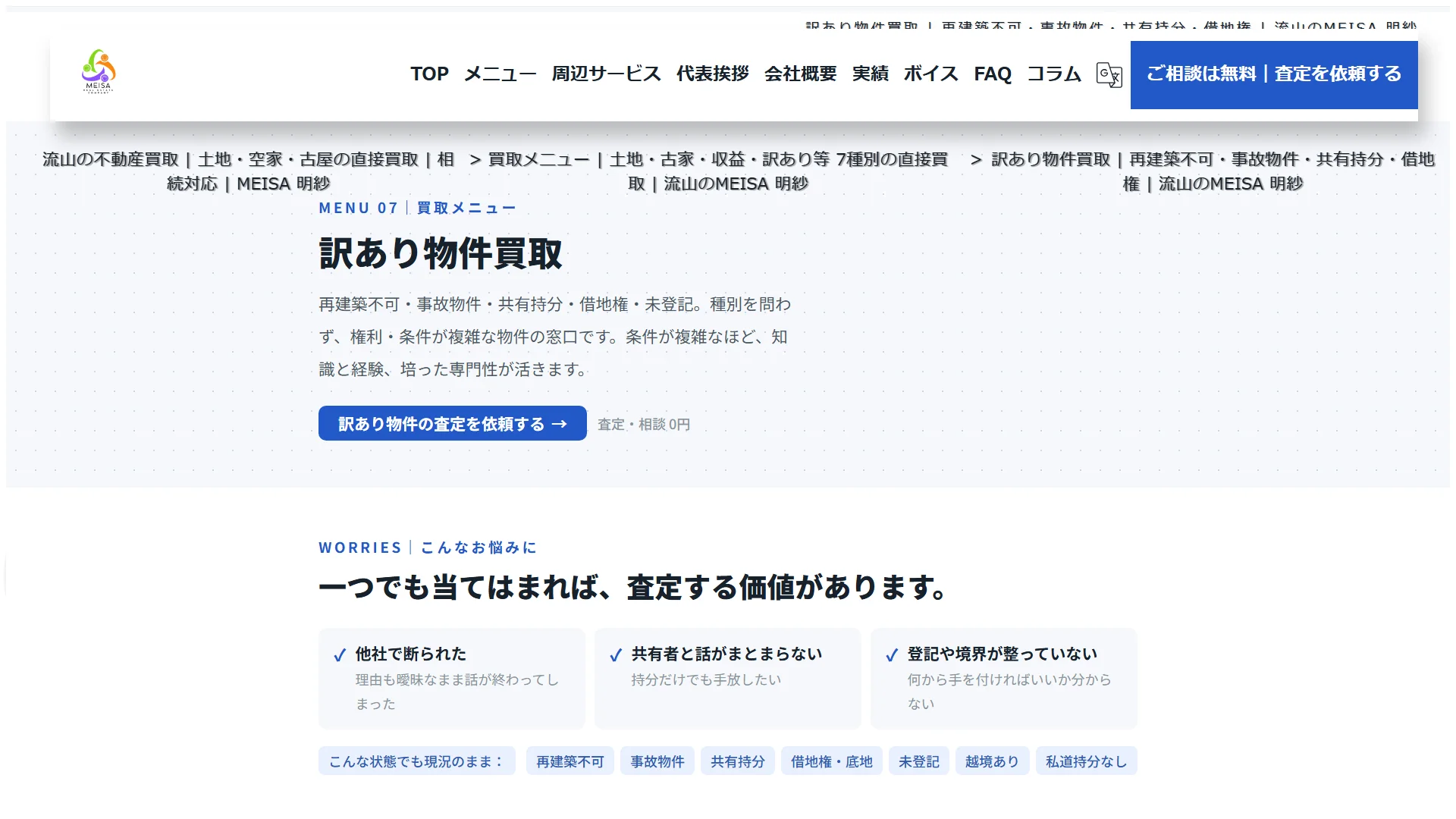Click the WORRIES｜こんなお悩みに label
This screenshot has width=1456, height=819.
click(x=428, y=548)
